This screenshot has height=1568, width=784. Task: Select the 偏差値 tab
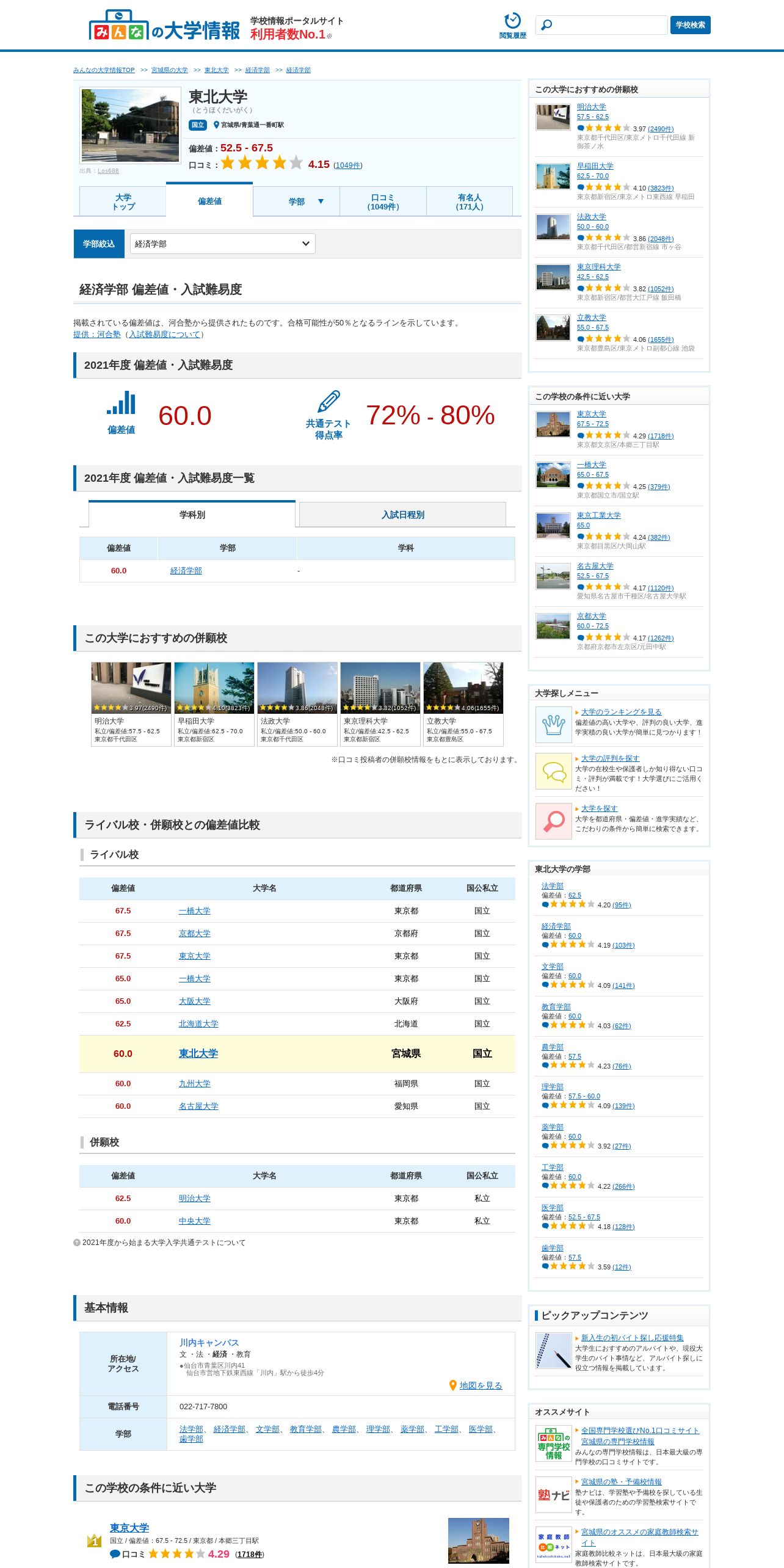tap(209, 200)
